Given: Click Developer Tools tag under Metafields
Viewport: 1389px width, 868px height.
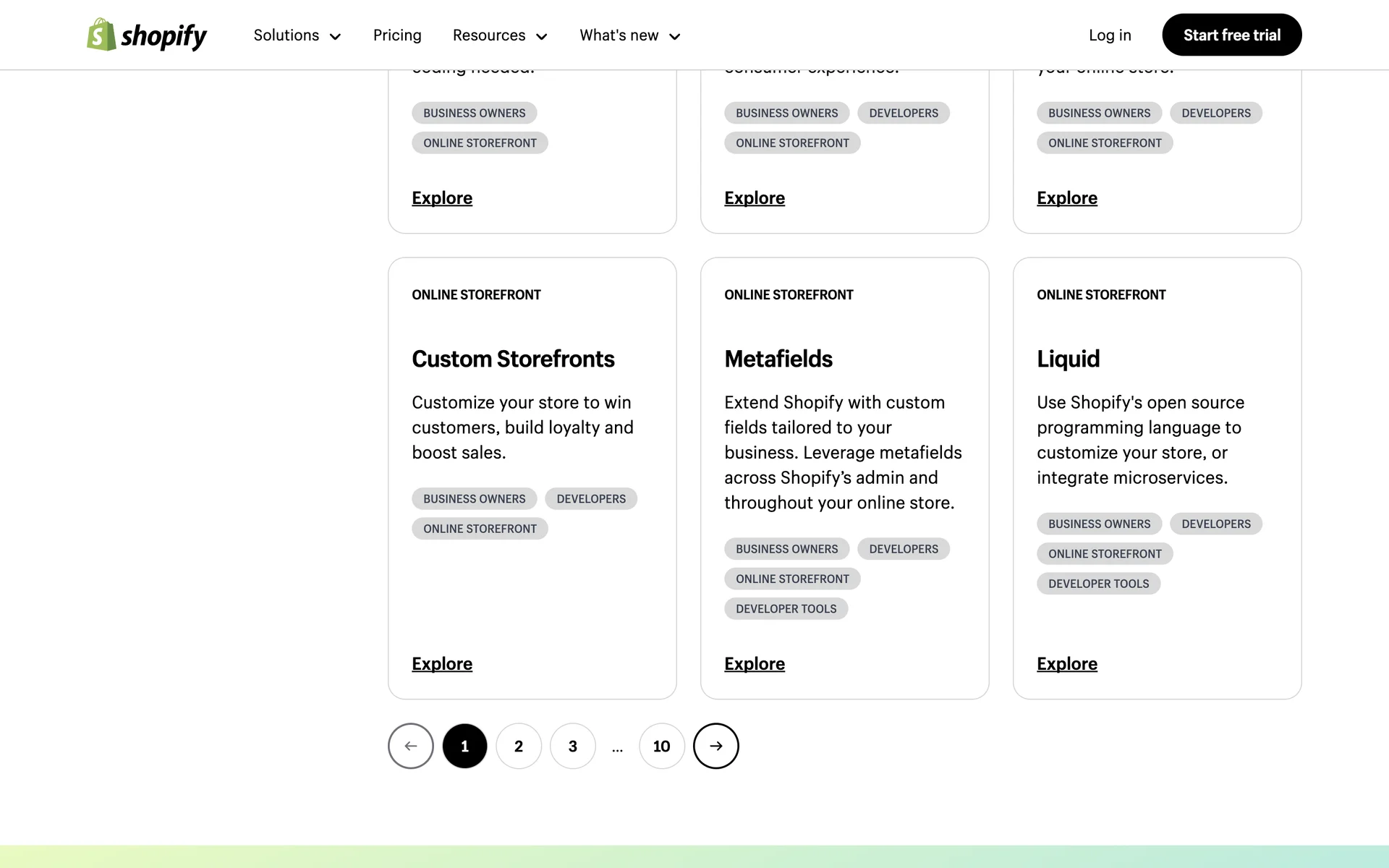Looking at the screenshot, I should (x=786, y=609).
